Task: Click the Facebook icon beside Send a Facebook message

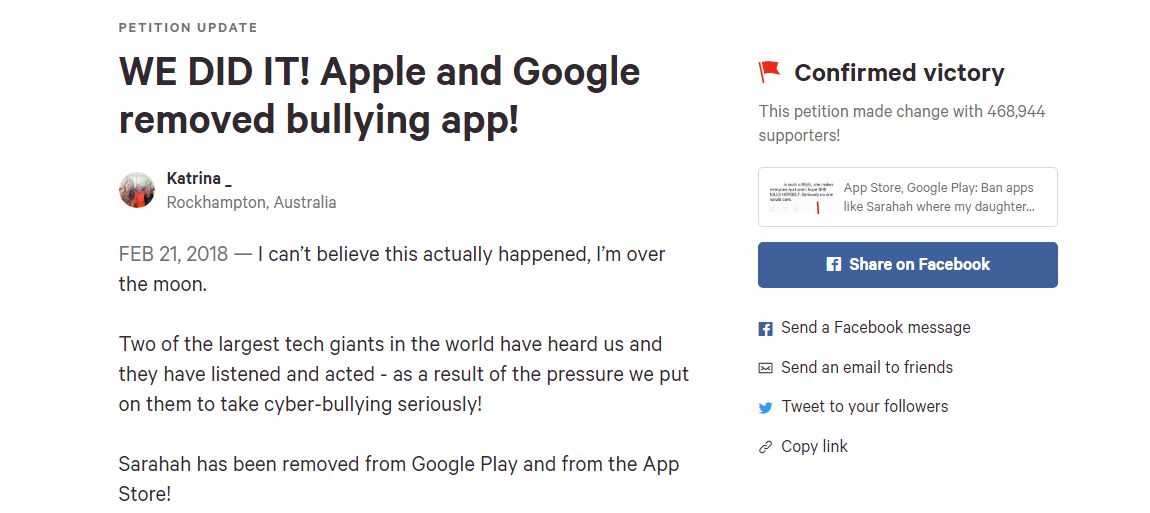Action: [766, 328]
